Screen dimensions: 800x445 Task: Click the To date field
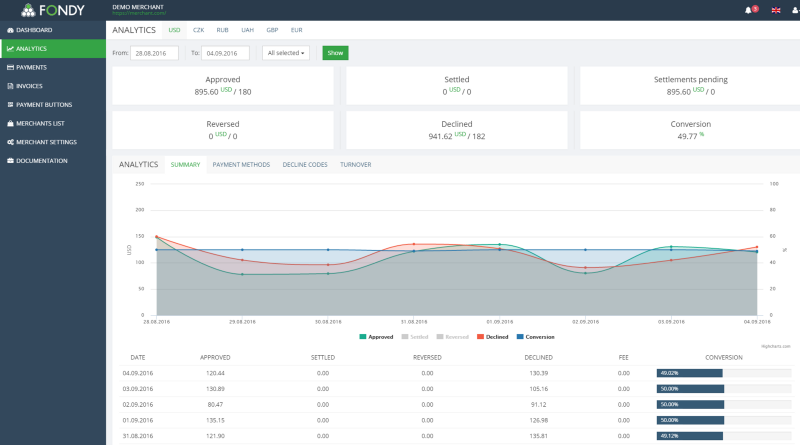coord(226,53)
